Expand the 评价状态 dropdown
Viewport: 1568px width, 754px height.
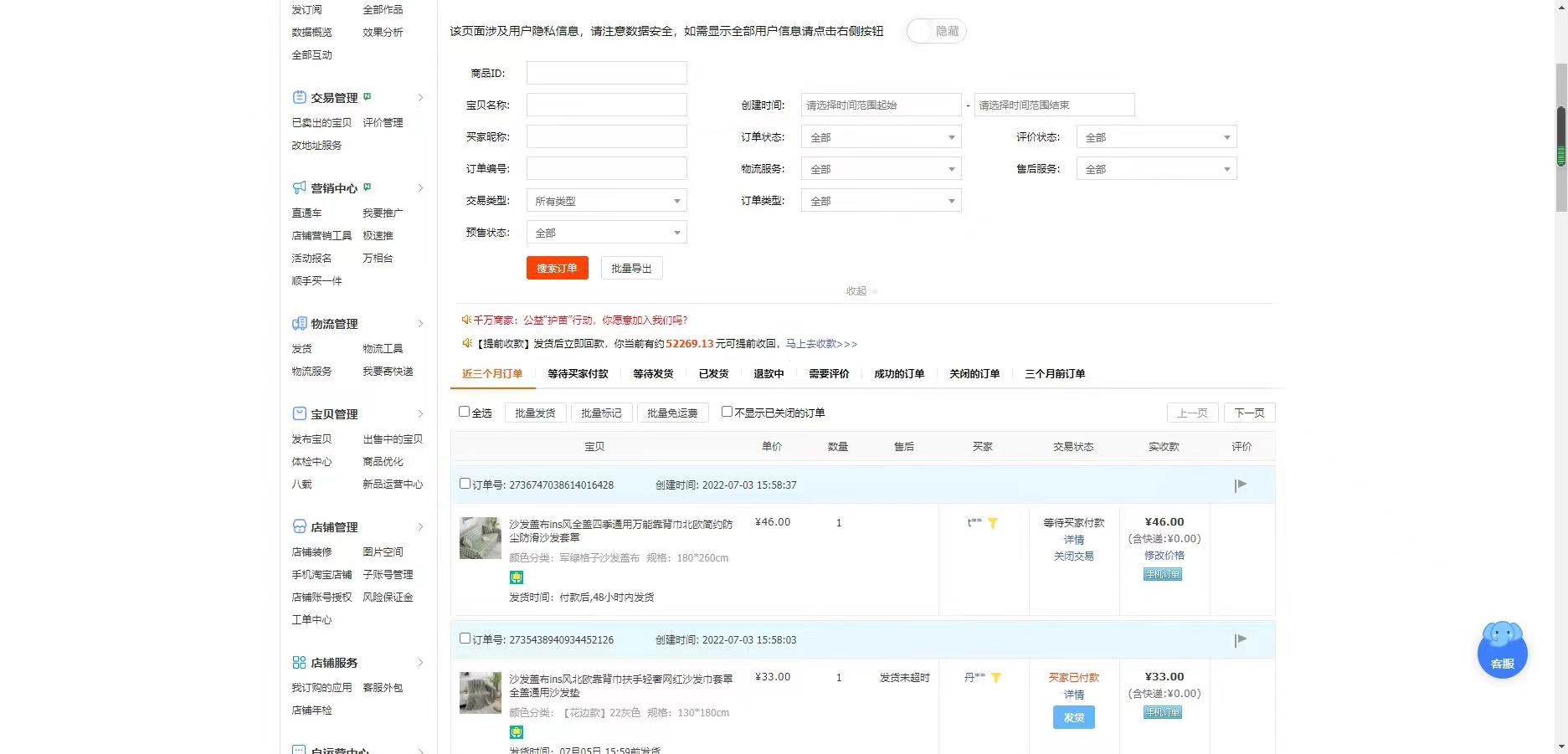coord(1155,137)
